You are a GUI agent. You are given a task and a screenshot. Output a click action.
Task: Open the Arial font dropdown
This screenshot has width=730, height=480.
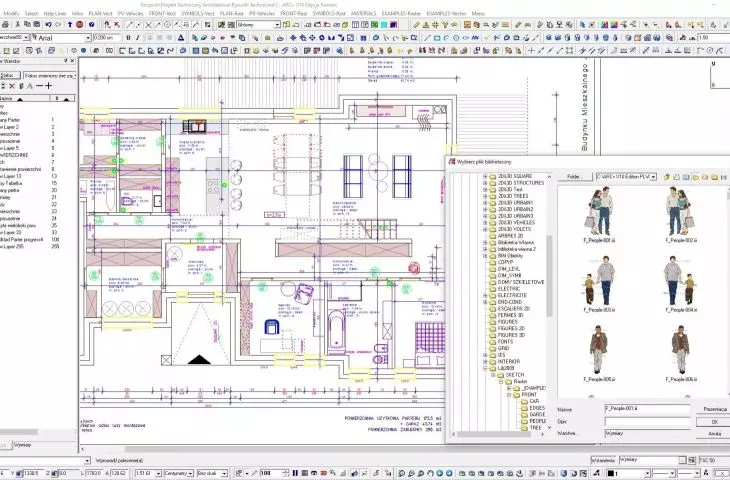[x=88, y=38]
